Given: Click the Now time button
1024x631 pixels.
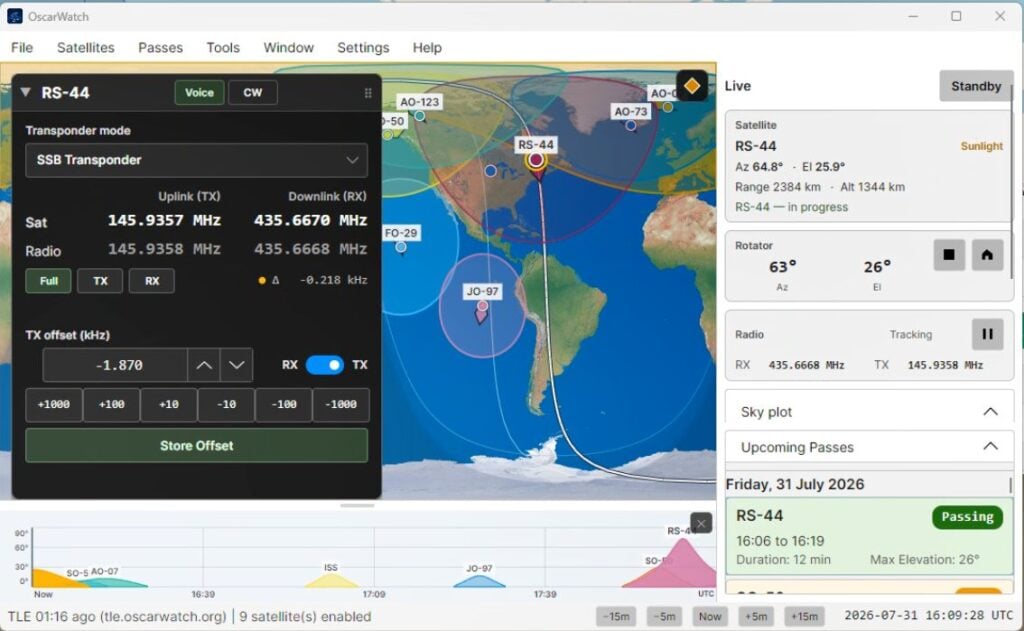Looking at the screenshot, I should (710, 616).
